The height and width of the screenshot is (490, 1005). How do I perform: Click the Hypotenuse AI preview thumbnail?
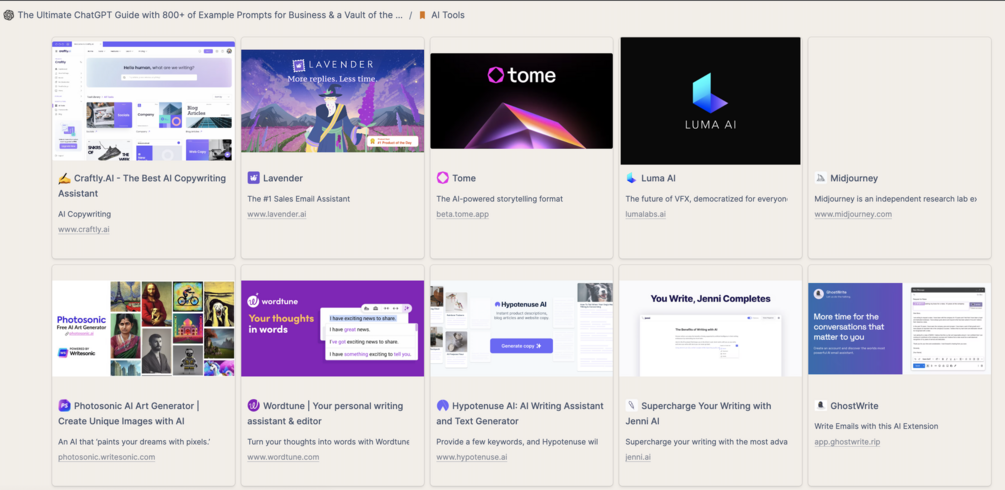click(522, 328)
